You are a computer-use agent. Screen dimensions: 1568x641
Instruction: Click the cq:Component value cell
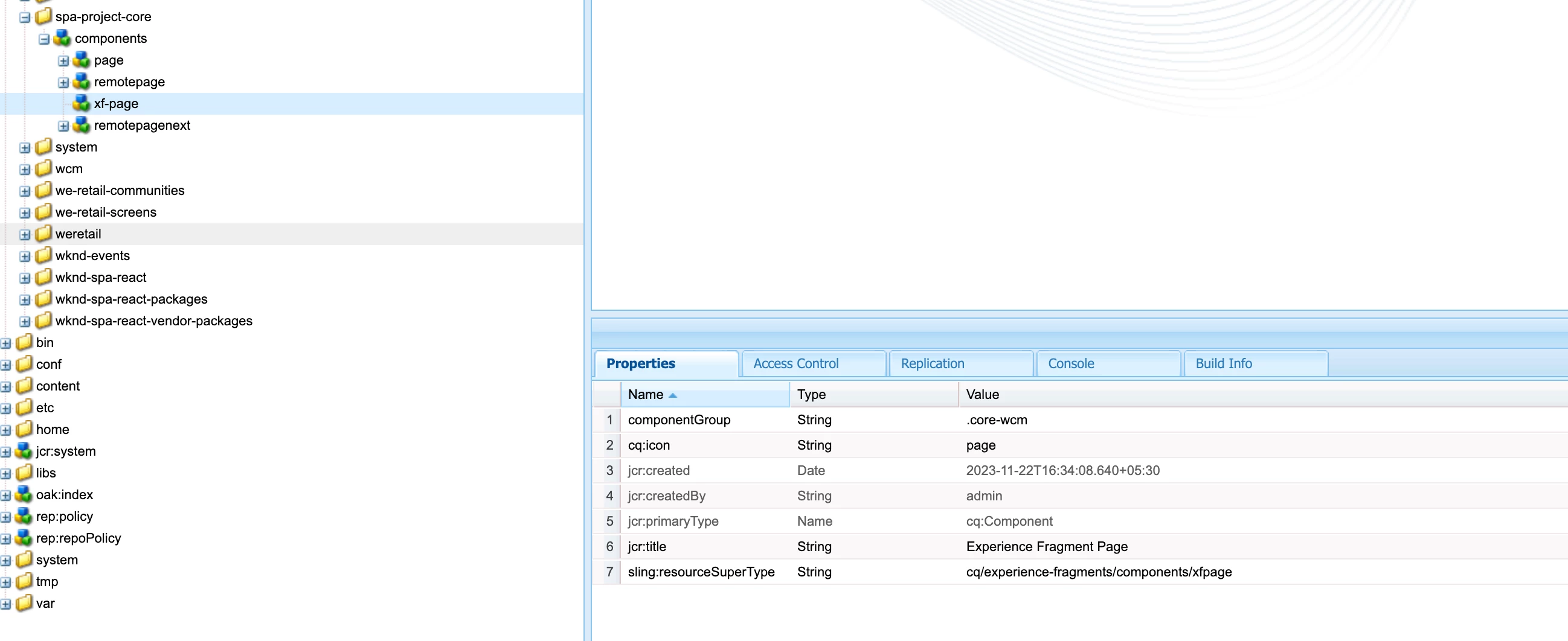pos(1009,521)
